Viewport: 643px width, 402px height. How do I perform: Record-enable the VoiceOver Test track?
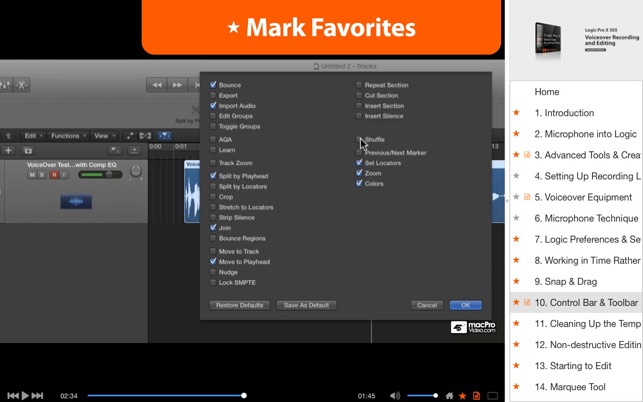[54, 175]
